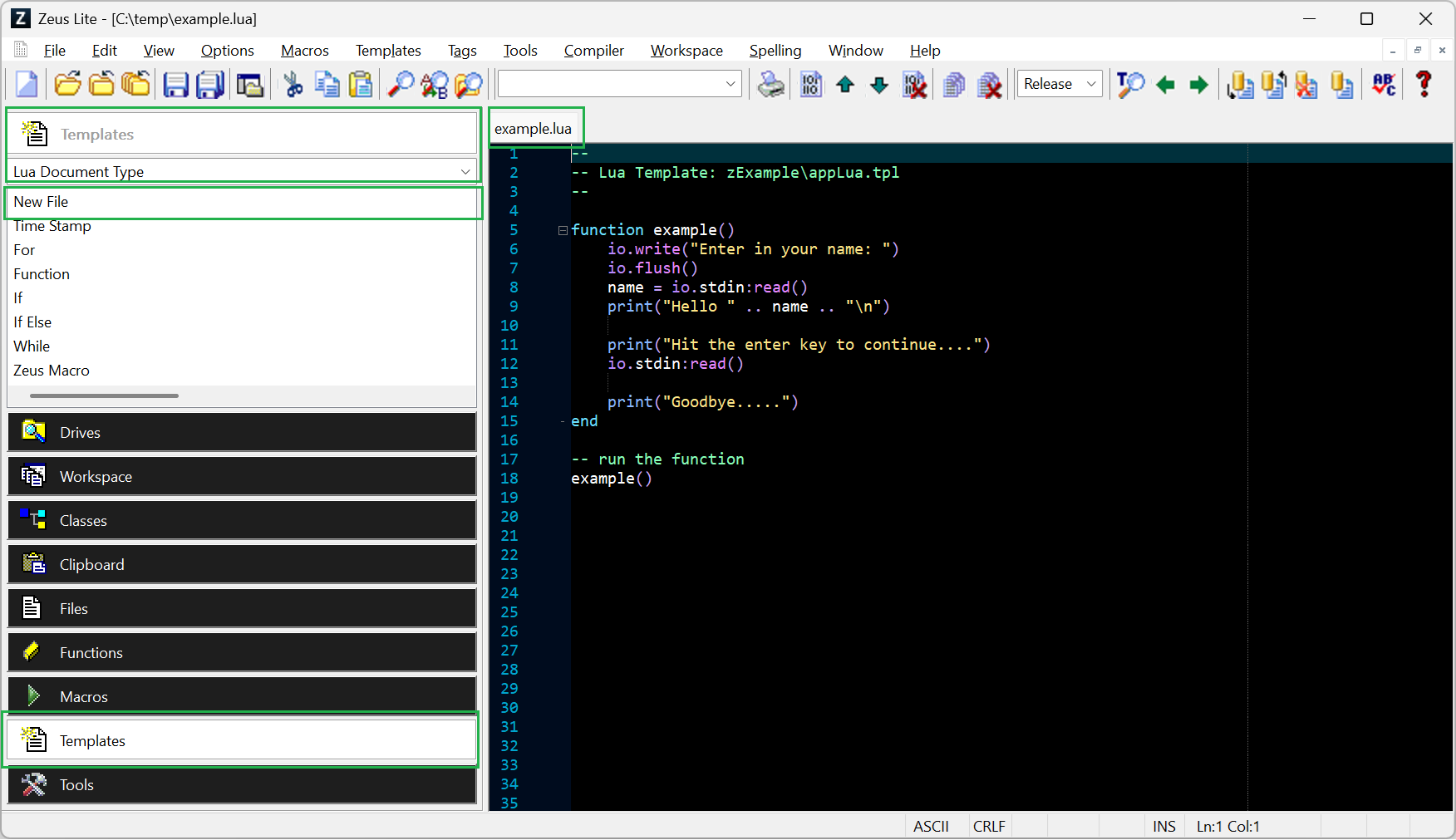The height and width of the screenshot is (840, 1456).
Task: Select the example.lua document tab
Action: 534,129
